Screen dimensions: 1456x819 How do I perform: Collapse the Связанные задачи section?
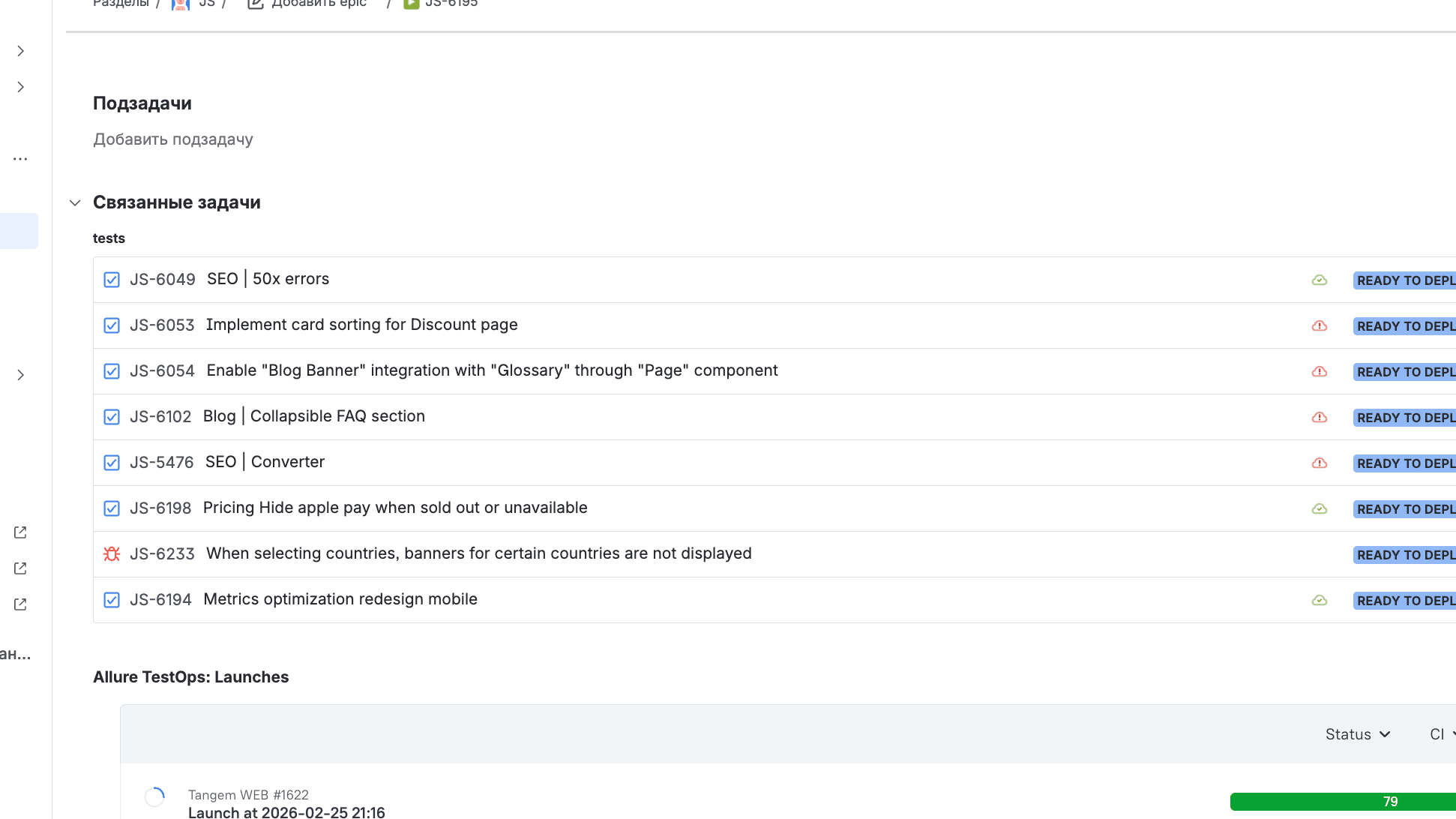click(x=75, y=202)
